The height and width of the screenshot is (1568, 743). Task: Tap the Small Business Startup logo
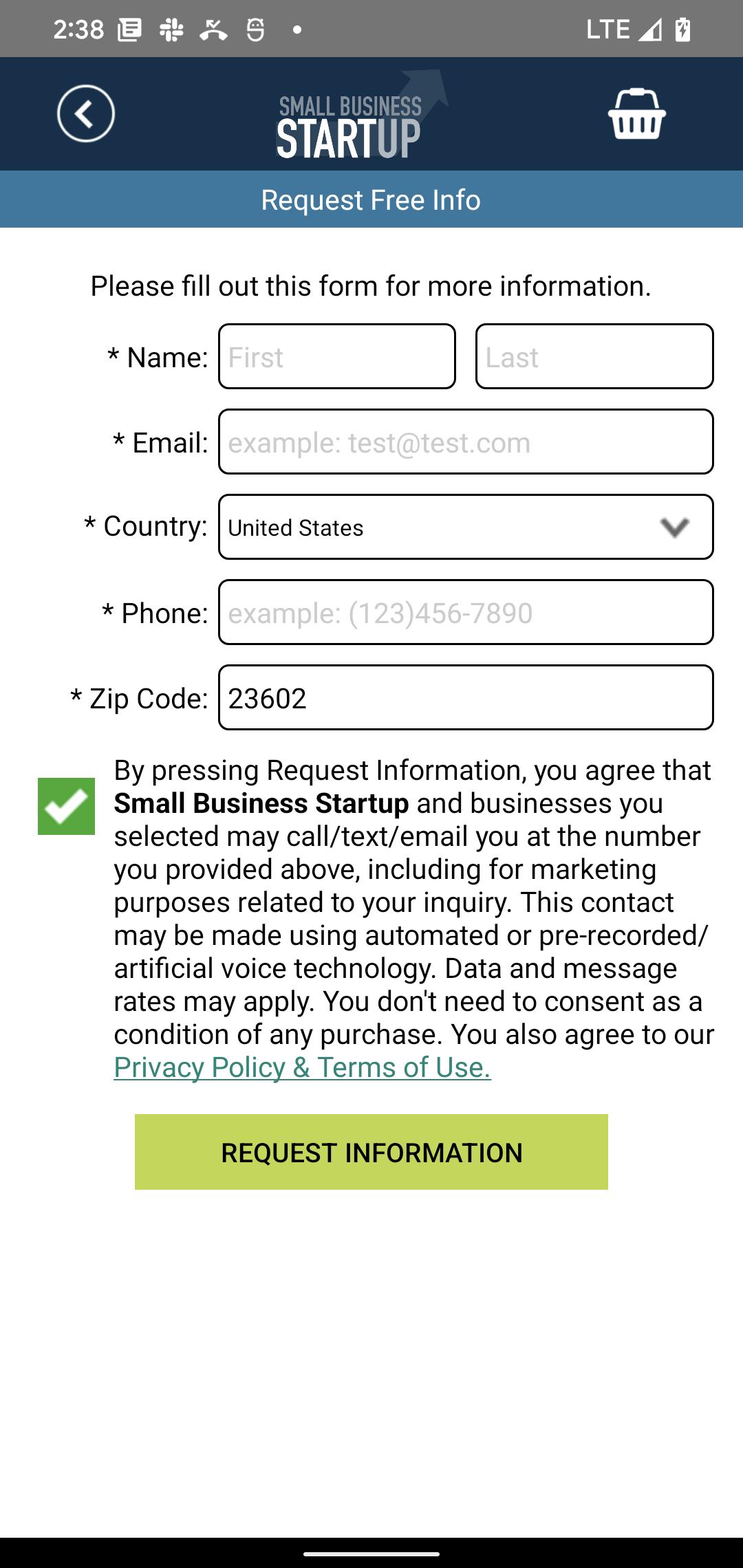(361, 115)
